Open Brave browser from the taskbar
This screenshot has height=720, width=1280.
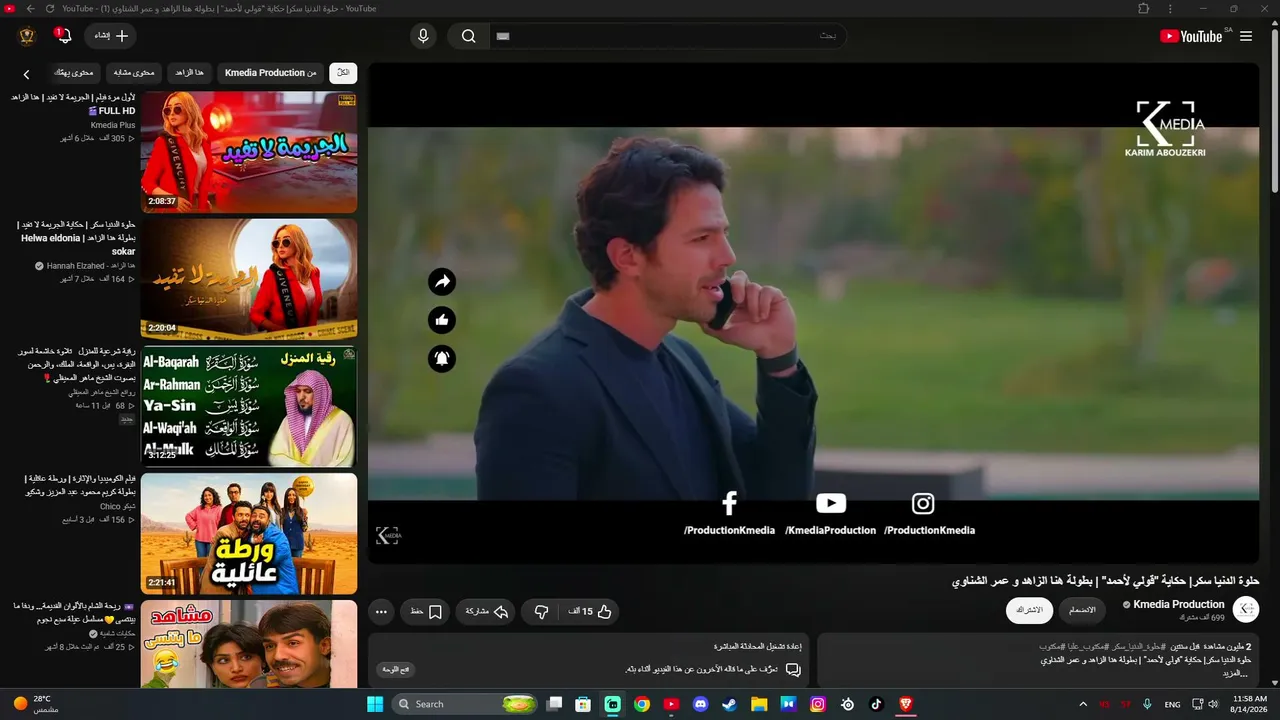click(x=906, y=704)
